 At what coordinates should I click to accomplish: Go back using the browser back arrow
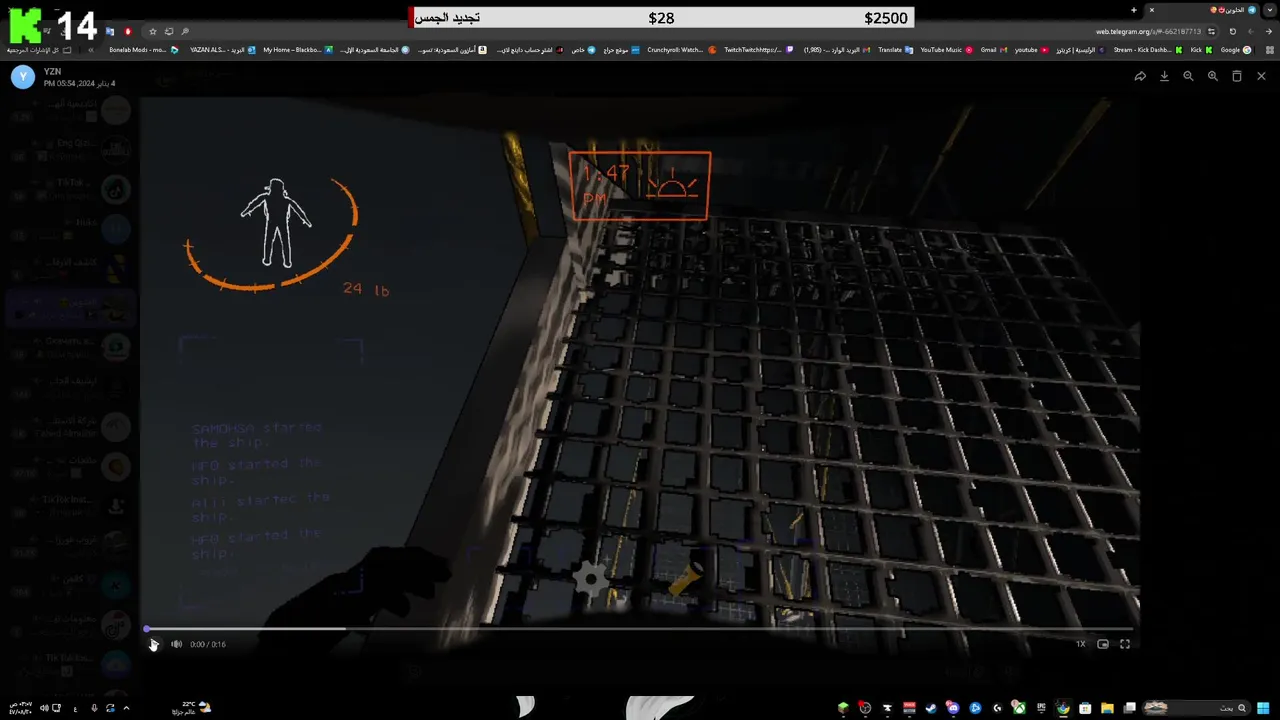1269,31
